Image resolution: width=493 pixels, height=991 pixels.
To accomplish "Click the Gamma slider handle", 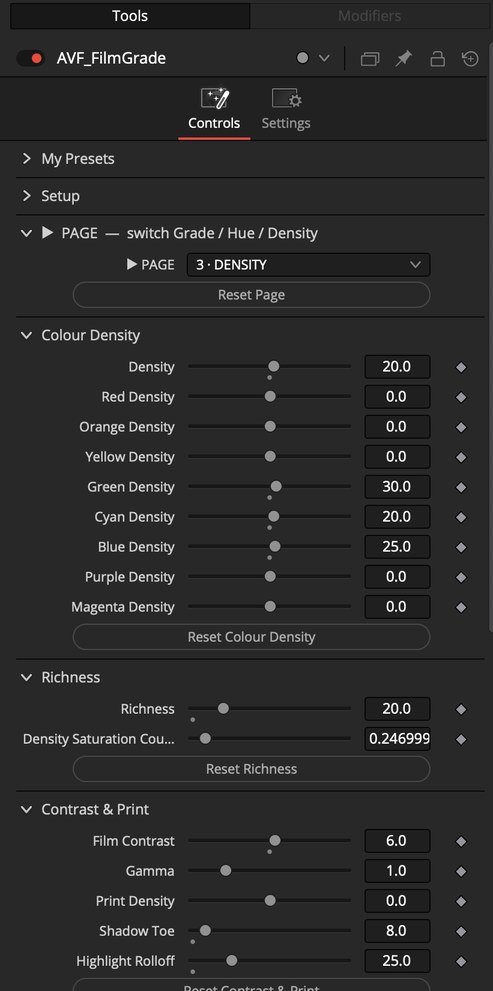I will pyautogui.click(x=226, y=870).
